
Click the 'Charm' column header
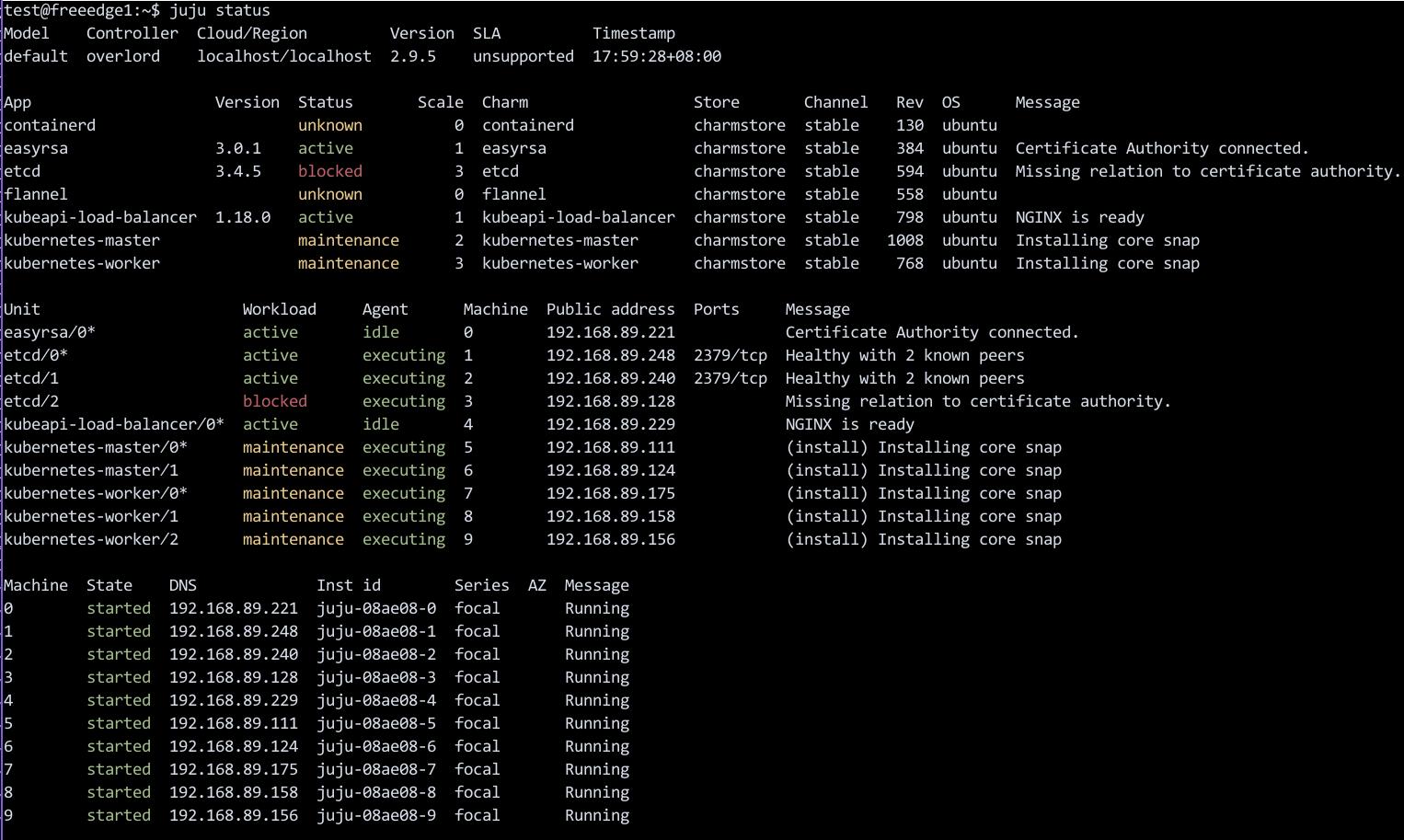[505, 102]
